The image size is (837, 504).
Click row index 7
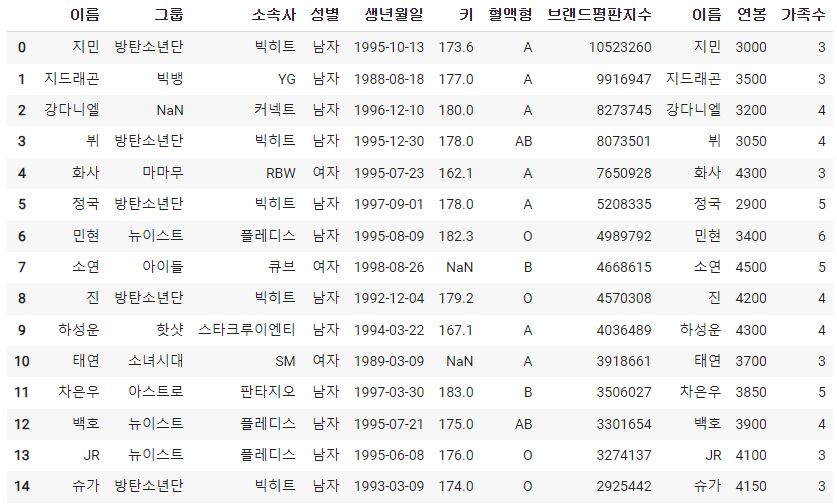pos(22,267)
